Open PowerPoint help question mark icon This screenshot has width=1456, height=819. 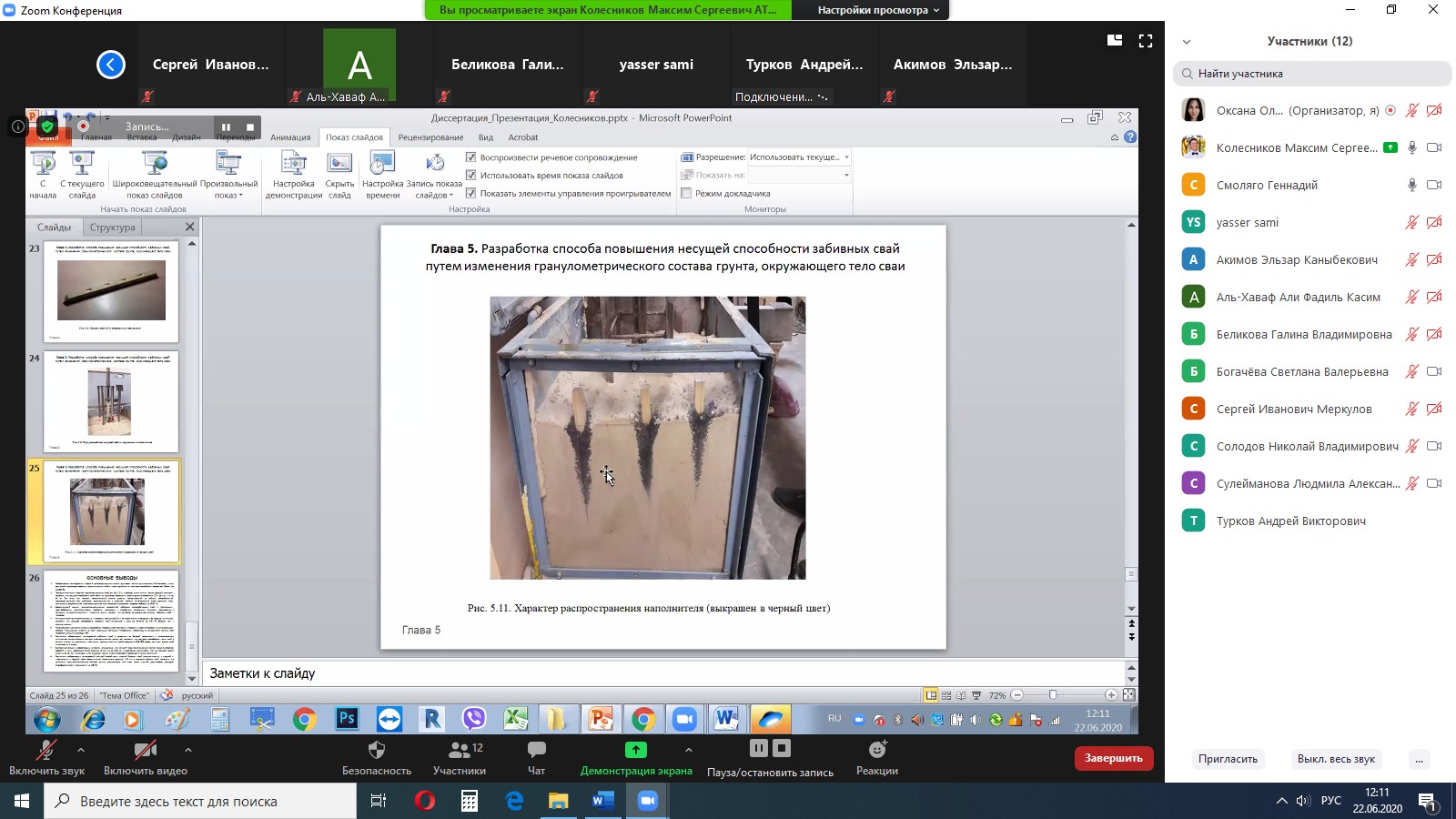[x=1130, y=137]
